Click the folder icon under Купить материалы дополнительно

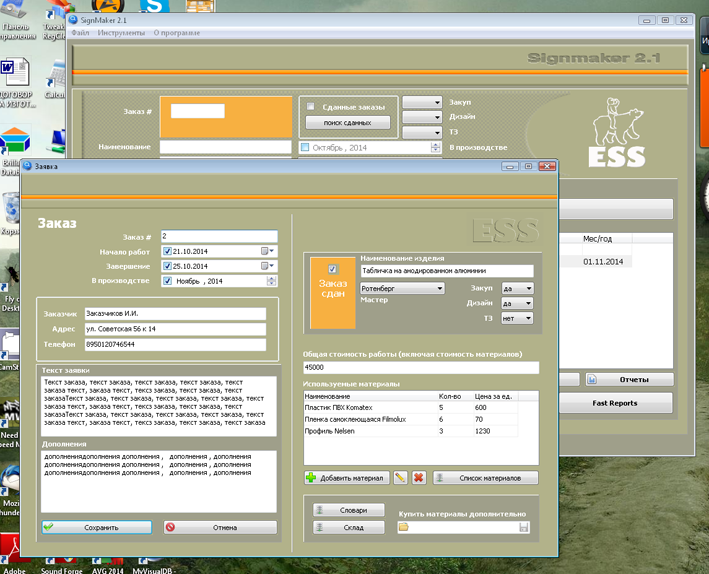click(403, 527)
